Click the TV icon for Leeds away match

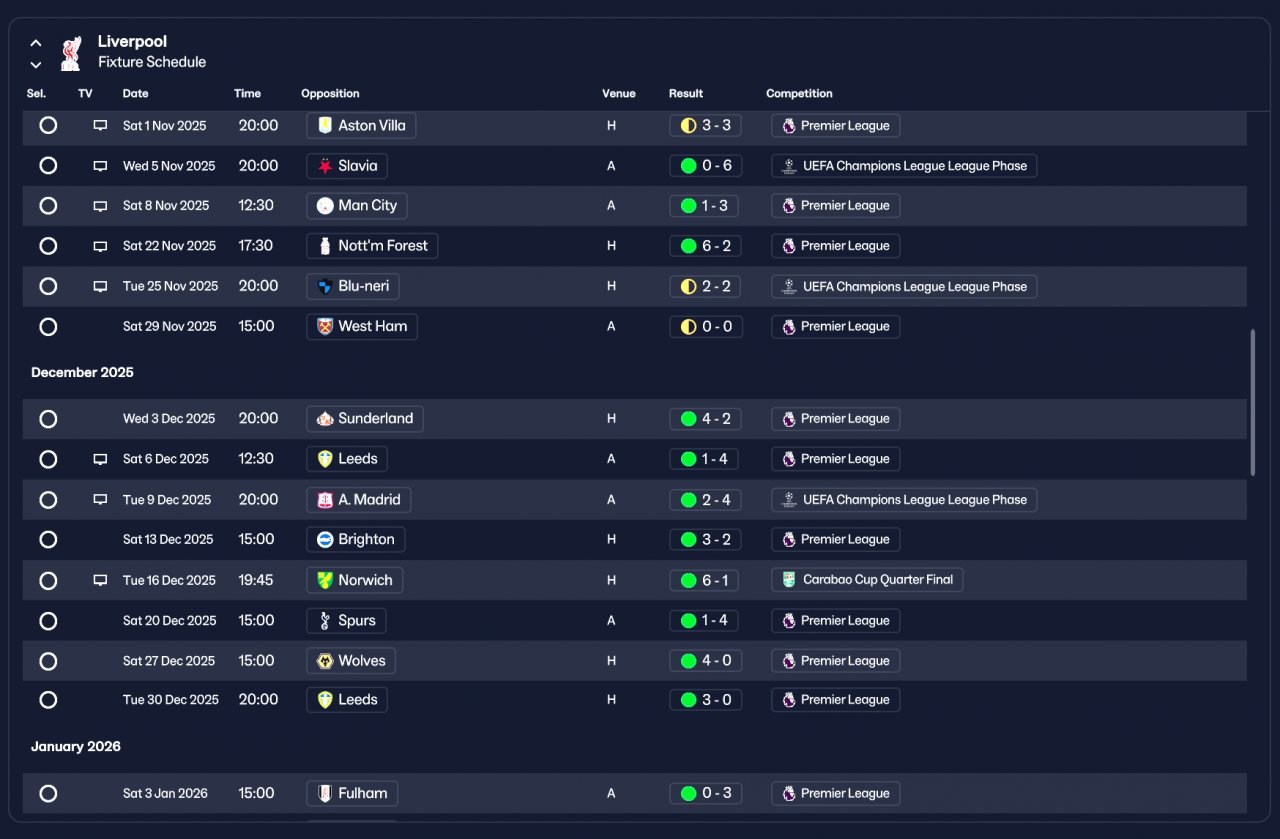click(x=100, y=459)
